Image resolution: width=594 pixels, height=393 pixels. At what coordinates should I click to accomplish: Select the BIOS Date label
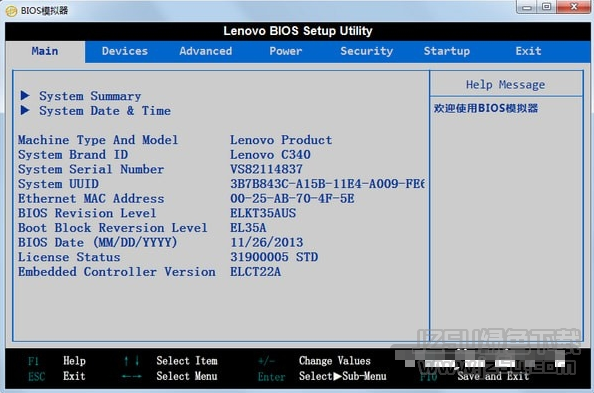click(97, 243)
